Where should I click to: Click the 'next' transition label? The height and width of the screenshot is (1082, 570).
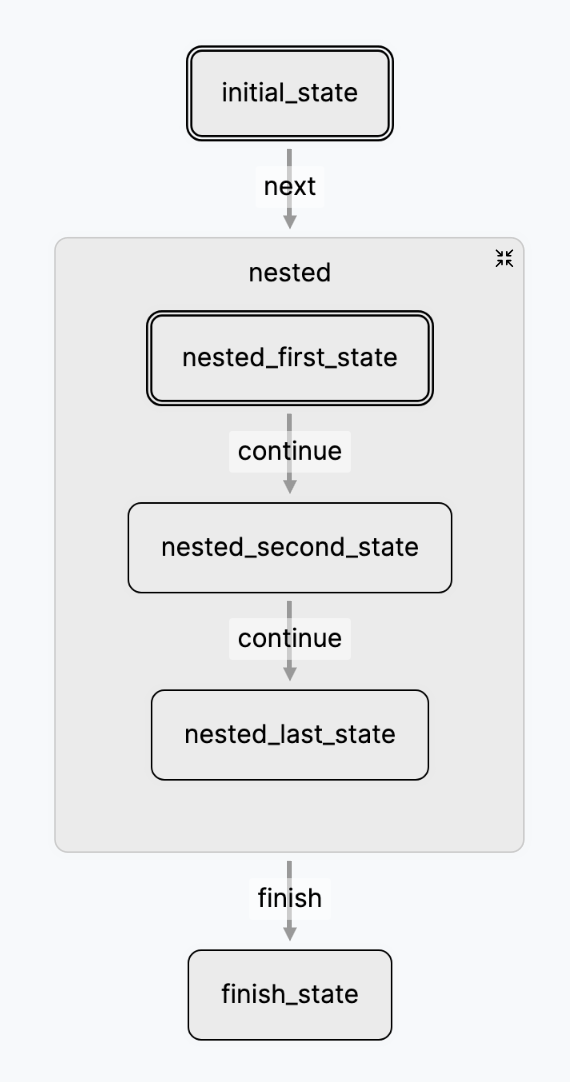tap(290, 186)
